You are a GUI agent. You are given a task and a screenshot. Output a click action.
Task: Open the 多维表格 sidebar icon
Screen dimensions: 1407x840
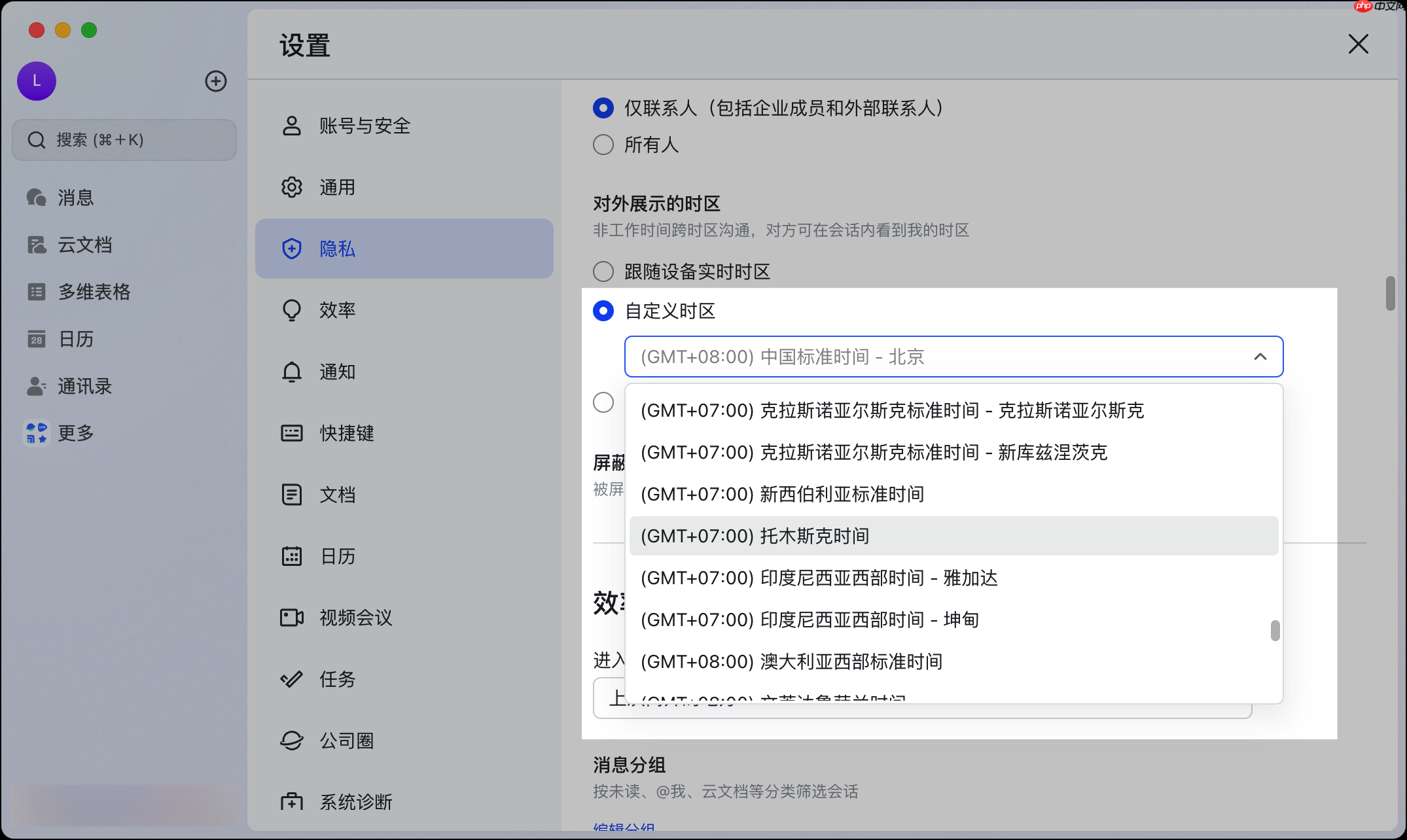click(x=37, y=292)
